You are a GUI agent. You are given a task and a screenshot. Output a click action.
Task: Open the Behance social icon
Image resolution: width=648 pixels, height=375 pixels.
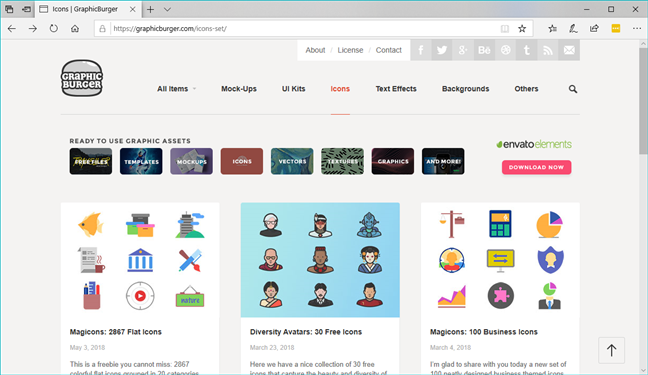click(484, 50)
